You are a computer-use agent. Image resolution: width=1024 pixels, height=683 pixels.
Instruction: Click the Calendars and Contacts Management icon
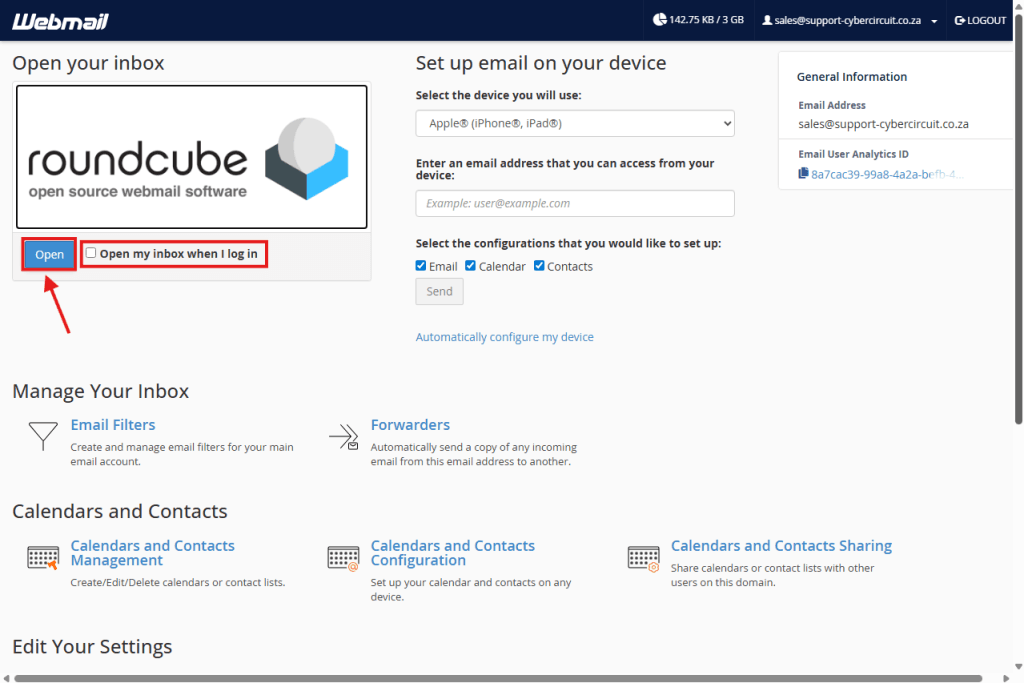[x=42, y=557]
